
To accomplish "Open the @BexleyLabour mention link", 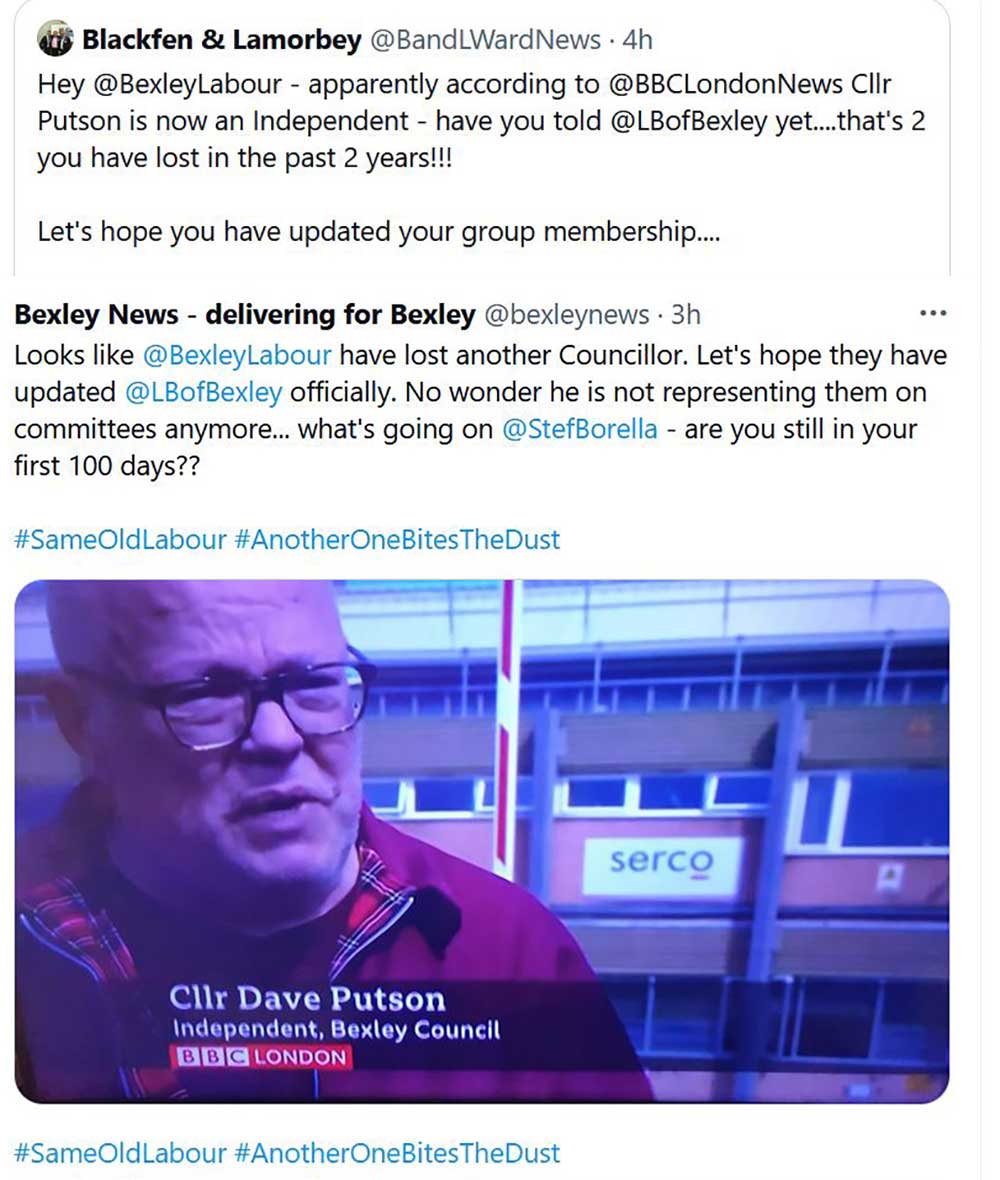I will [x=237, y=355].
